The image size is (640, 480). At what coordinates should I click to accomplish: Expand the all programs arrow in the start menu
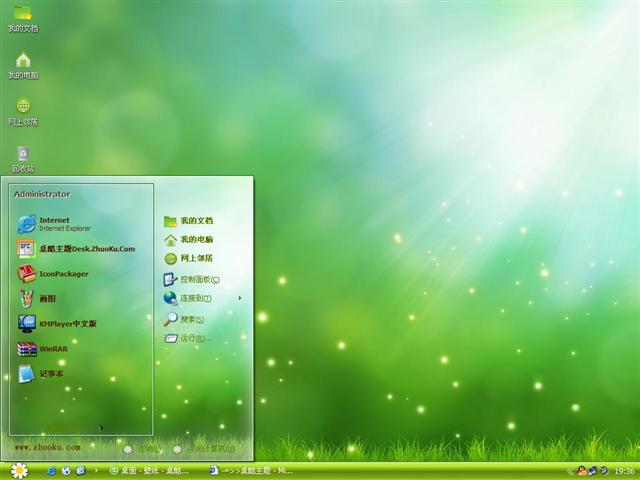click(x=101, y=428)
